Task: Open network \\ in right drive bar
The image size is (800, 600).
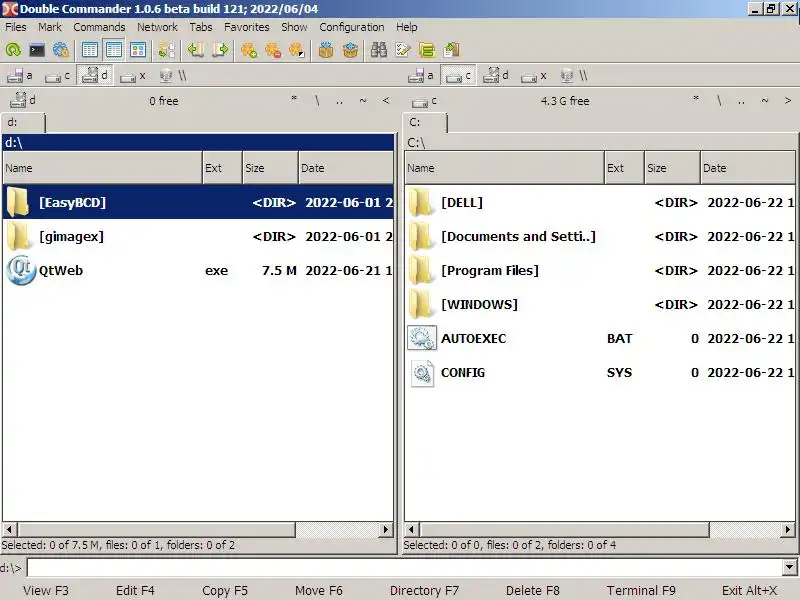Action: (x=573, y=76)
